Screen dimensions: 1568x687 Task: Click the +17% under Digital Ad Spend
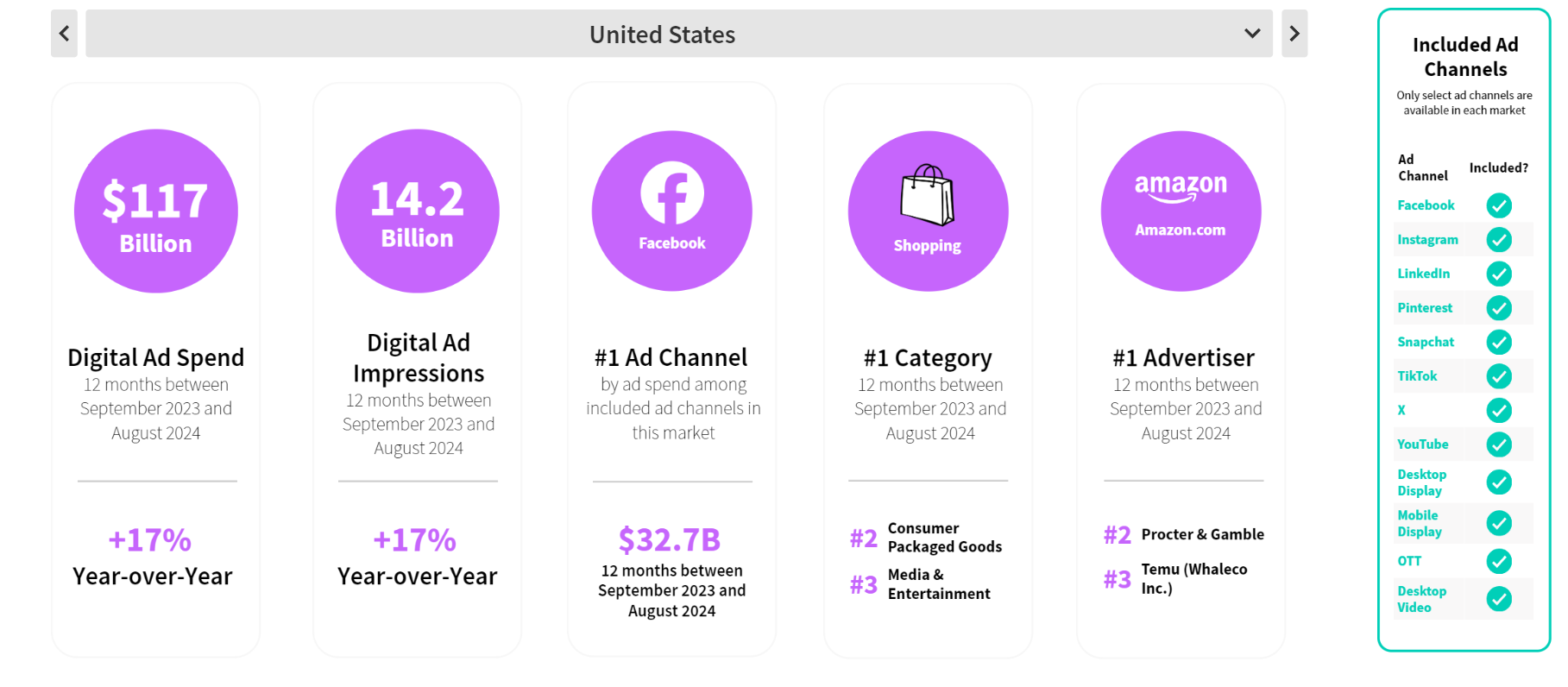pyautogui.click(x=149, y=539)
